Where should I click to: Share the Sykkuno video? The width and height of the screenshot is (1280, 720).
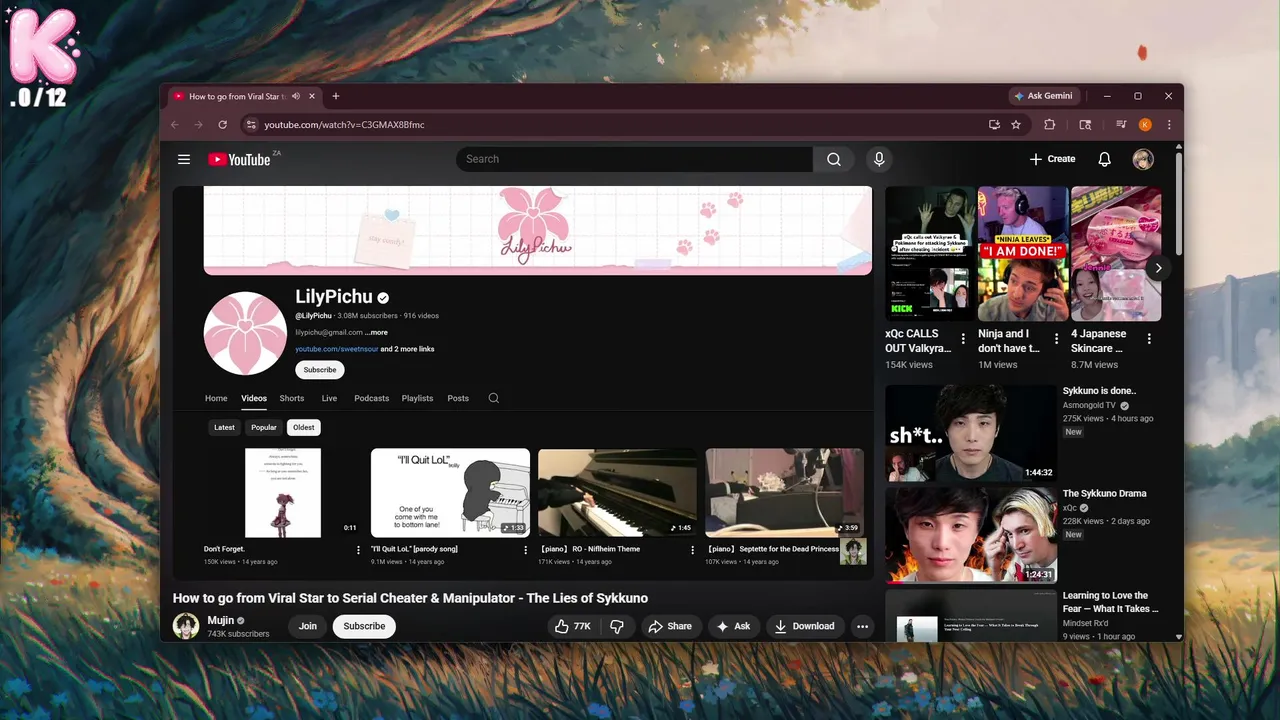coord(670,626)
